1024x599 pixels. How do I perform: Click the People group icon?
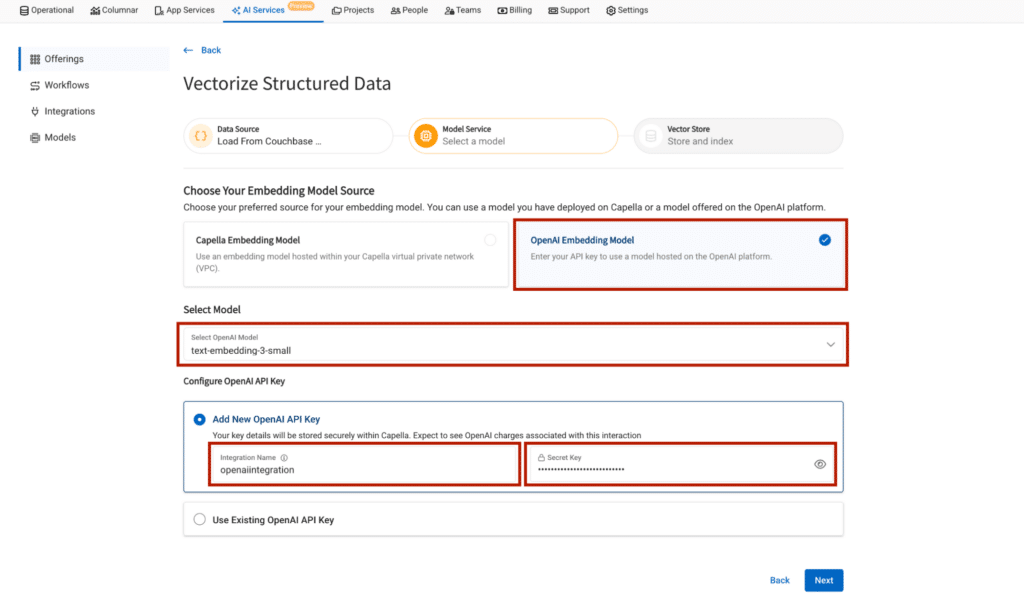[x=396, y=10]
